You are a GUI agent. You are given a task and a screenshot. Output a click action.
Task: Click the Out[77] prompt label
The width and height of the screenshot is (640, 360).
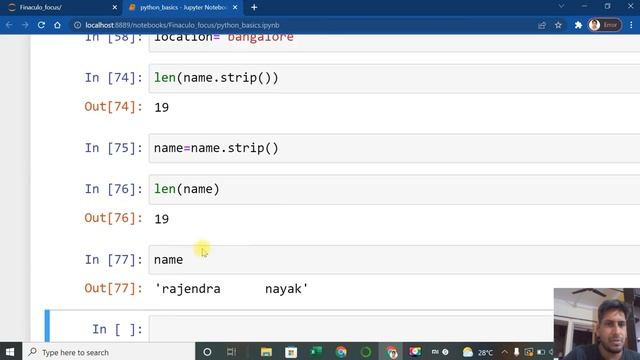click(113, 289)
